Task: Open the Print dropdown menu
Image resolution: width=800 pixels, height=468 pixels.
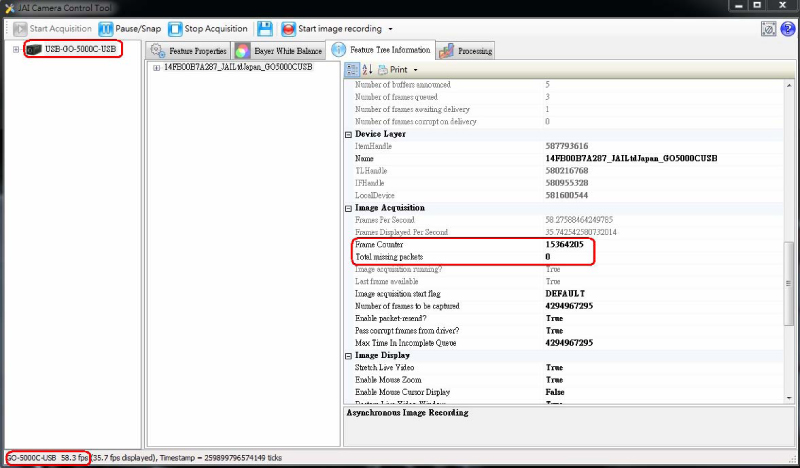Action: pos(398,70)
